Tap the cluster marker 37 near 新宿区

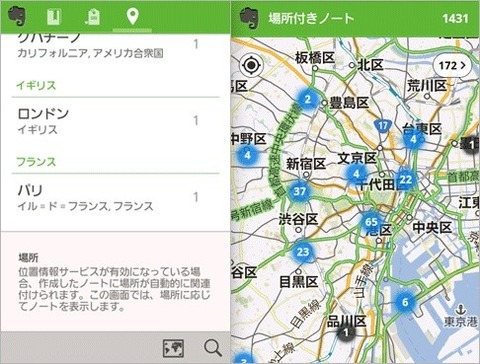point(299,191)
